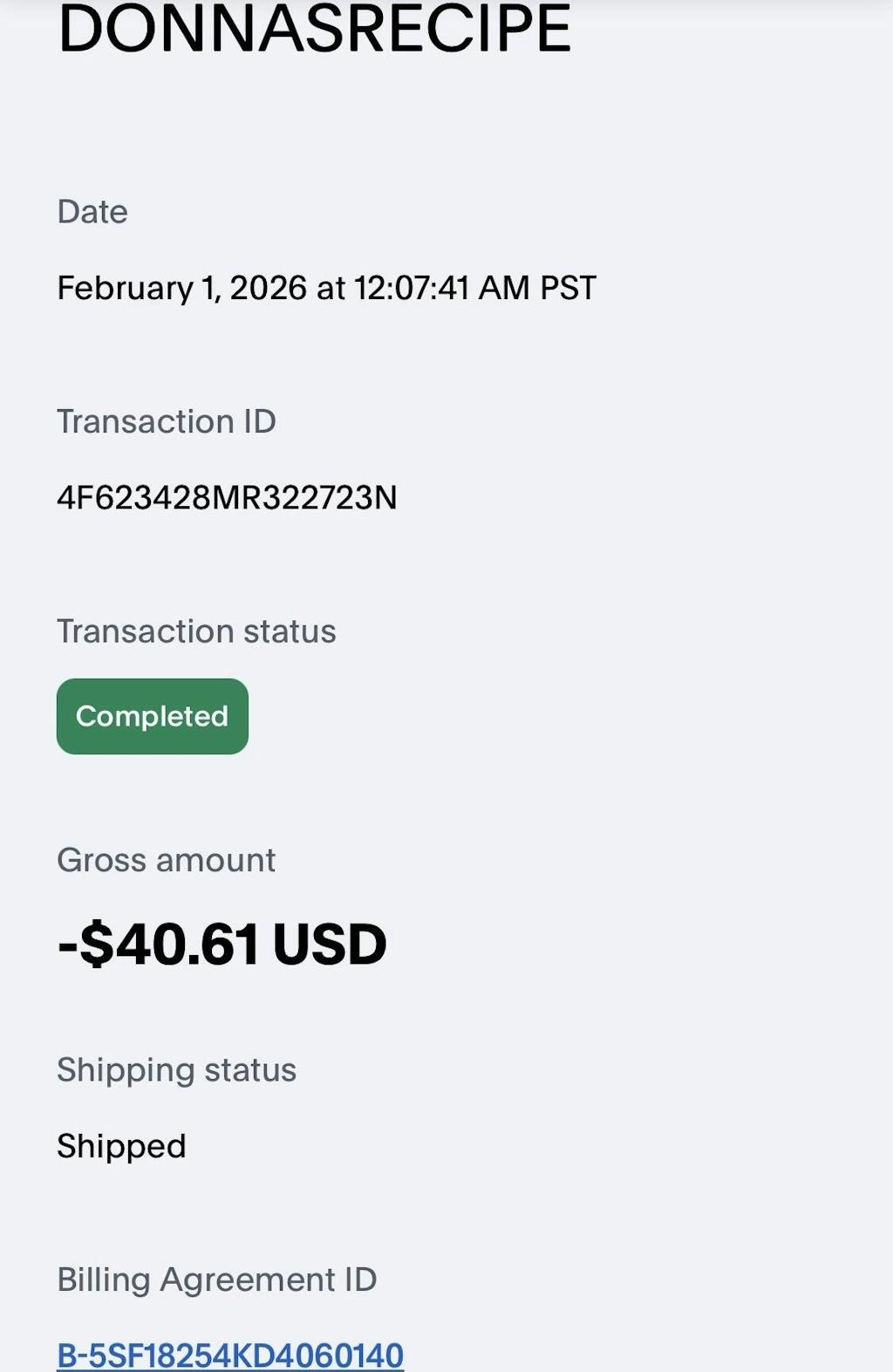Image resolution: width=893 pixels, height=1372 pixels.
Task: Click the green Completed status badge
Action: (153, 716)
